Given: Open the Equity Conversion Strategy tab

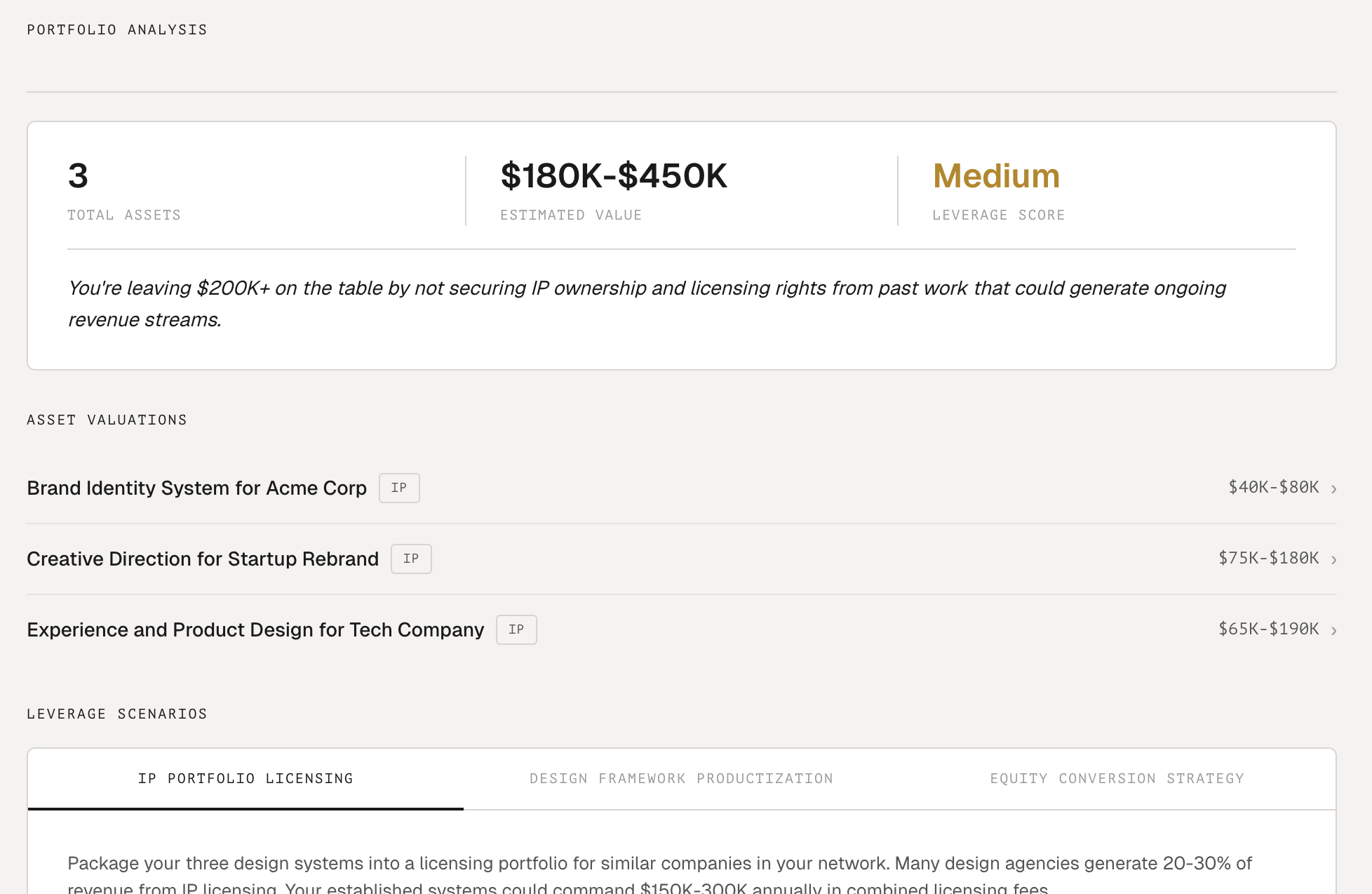Looking at the screenshot, I should (1117, 778).
